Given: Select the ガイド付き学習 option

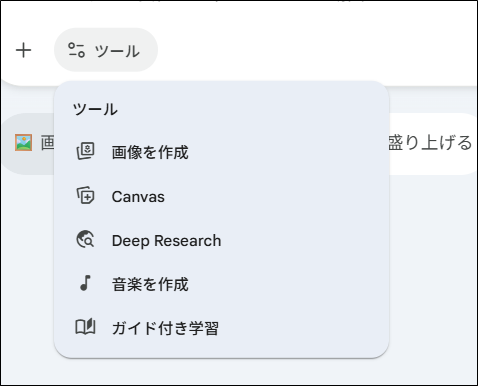Looking at the screenshot, I should [221, 328].
